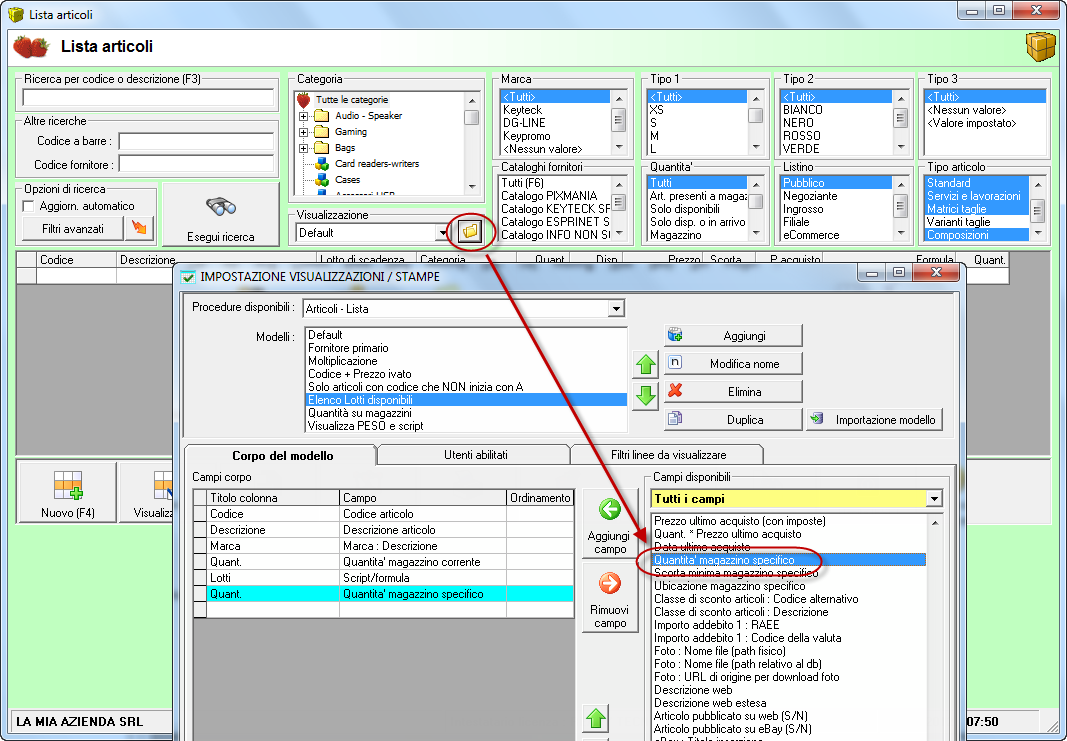This screenshot has height=741, width=1067.
Task: Open the Visualizzazione Default dropdown
Action: (443, 233)
